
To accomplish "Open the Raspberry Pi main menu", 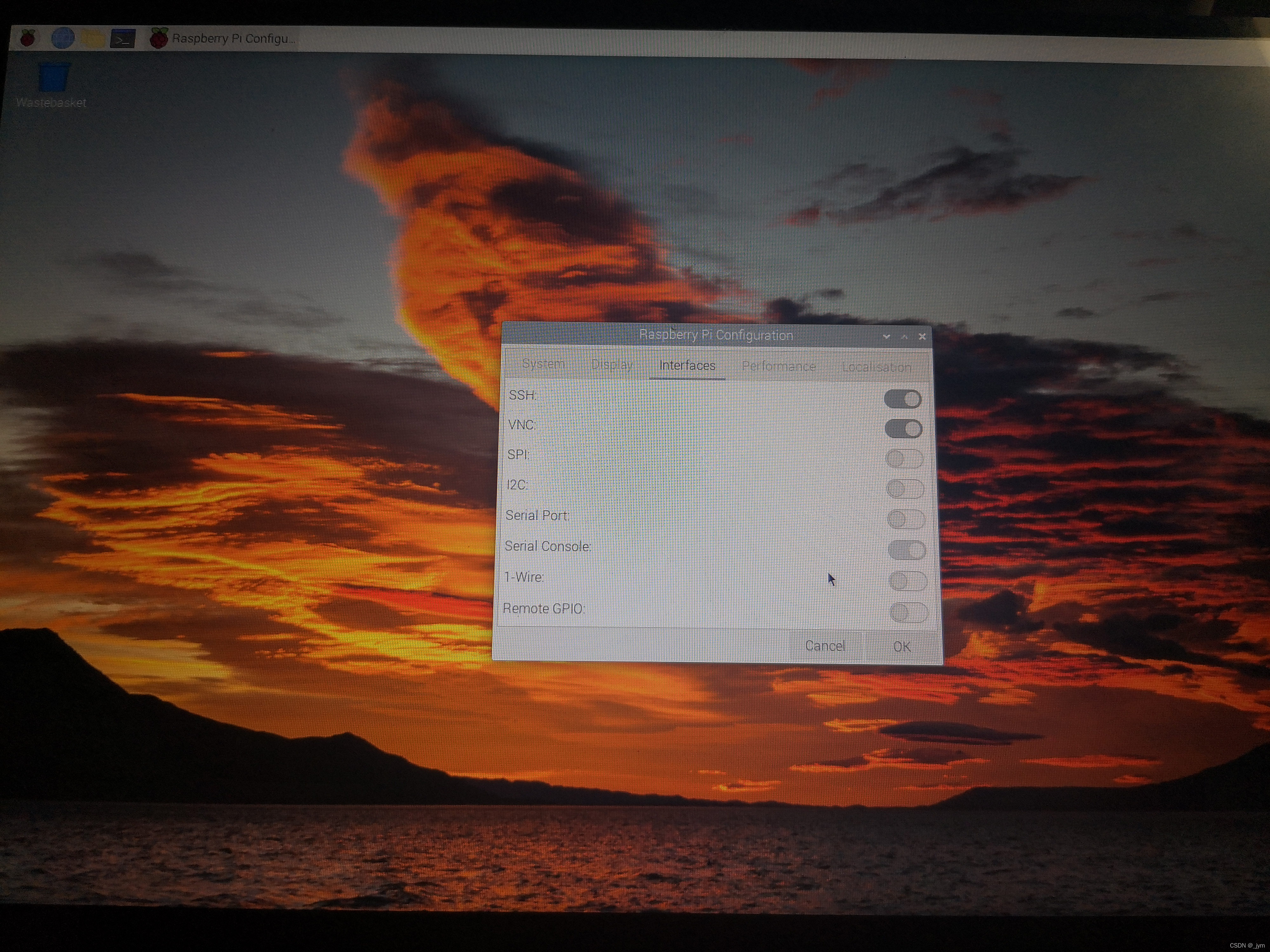I will (28, 38).
